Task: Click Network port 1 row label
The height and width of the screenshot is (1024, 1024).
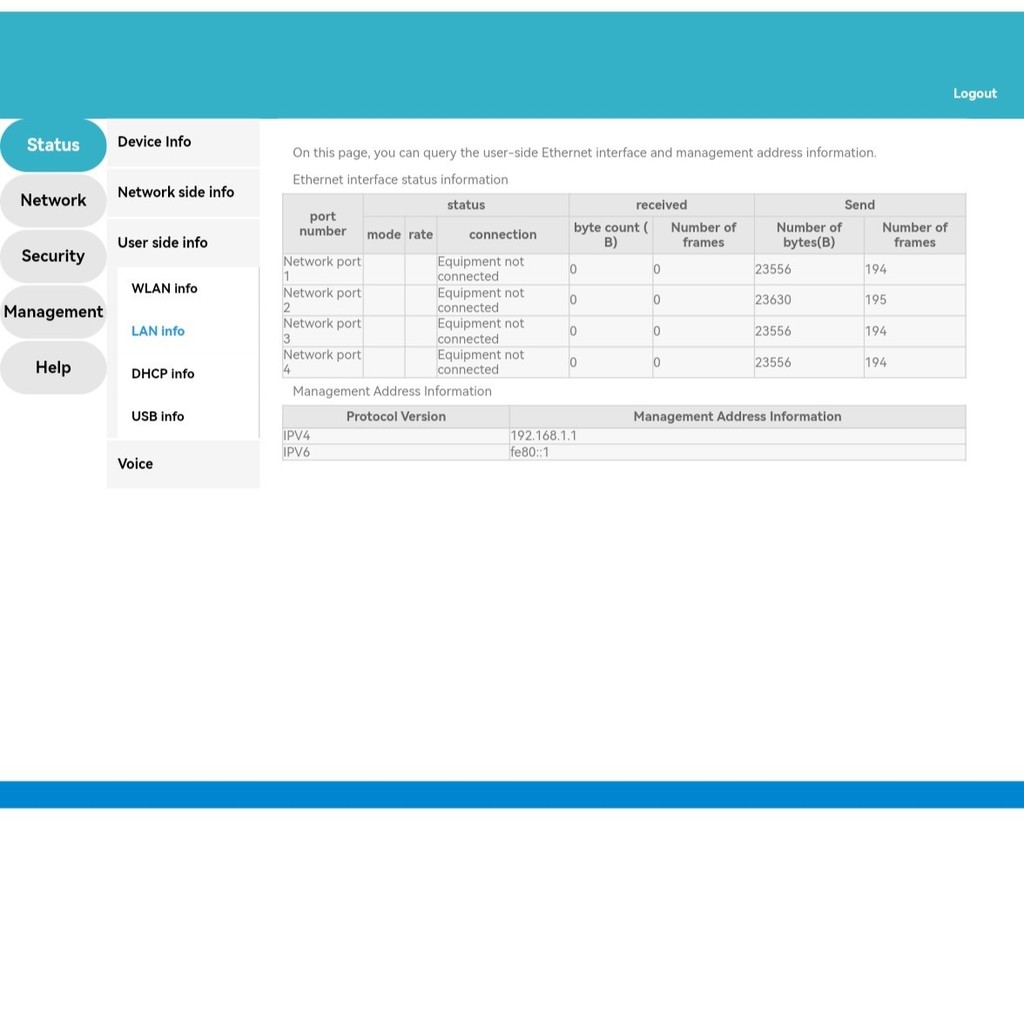Action: tap(322, 269)
